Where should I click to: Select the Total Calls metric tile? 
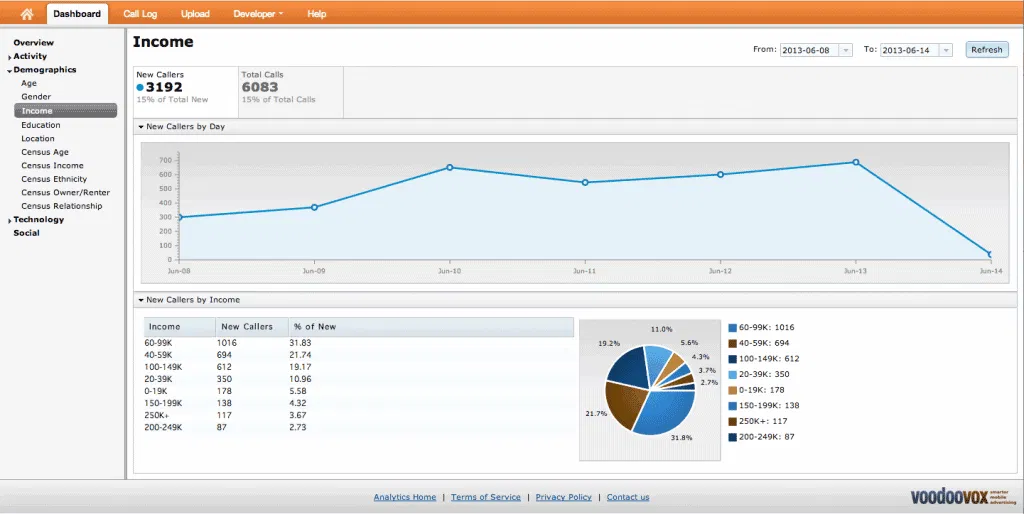290,86
